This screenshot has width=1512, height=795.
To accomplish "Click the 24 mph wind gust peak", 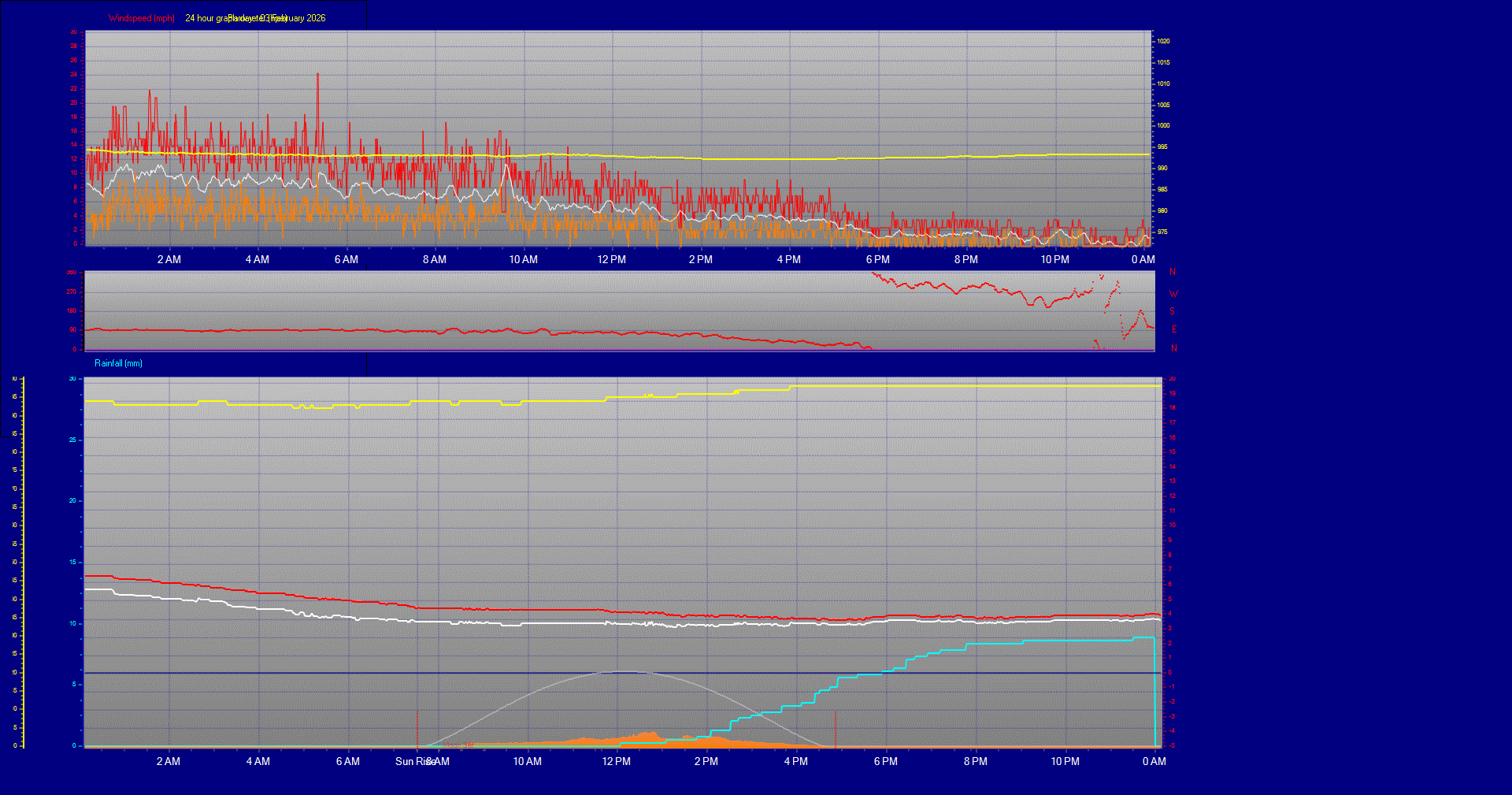I will click(x=317, y=75).
